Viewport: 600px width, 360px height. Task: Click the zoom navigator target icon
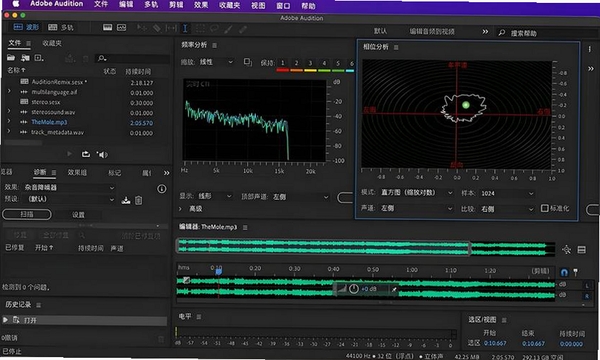566,250
